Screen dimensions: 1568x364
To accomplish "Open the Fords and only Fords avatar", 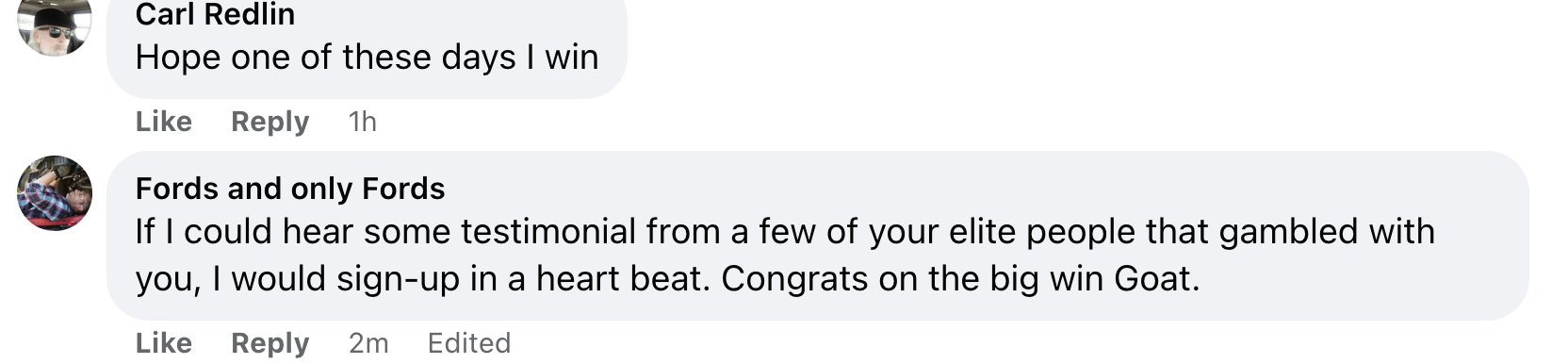I will [x=55, y=193].
